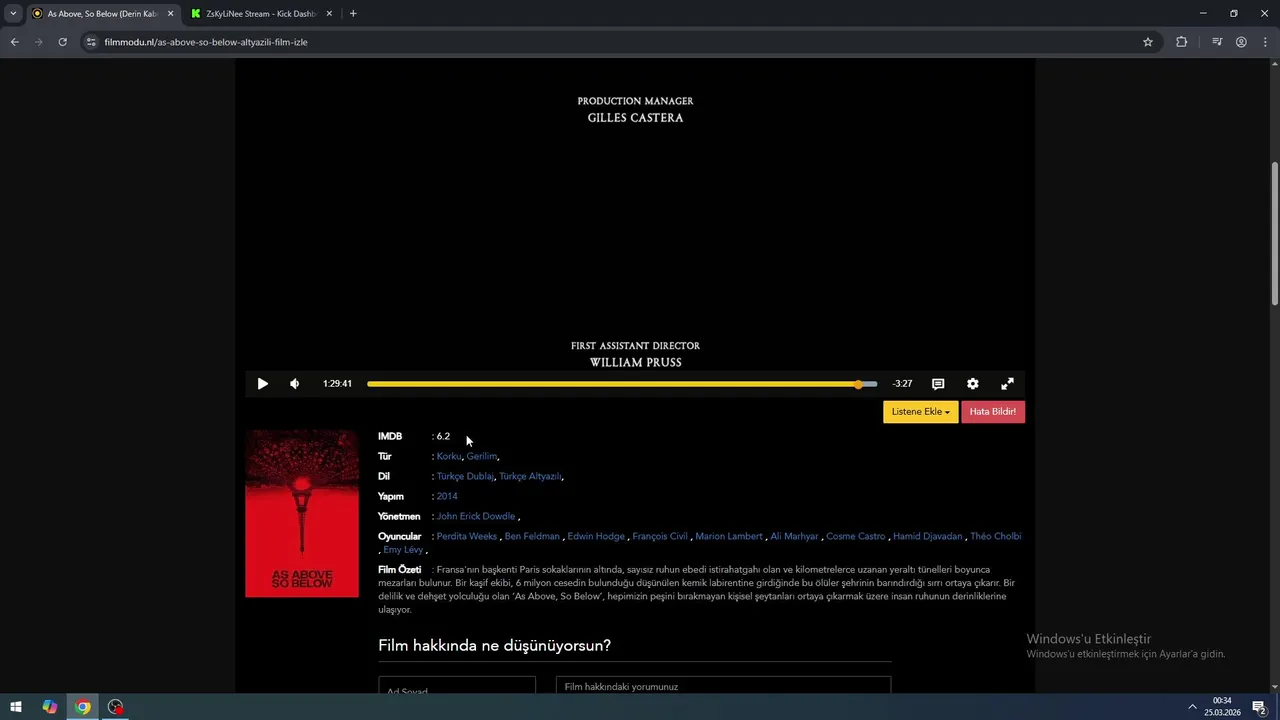Screen dimensions: 1280x720
Task: Go back to the previous page
Action: tap(14, 42)
